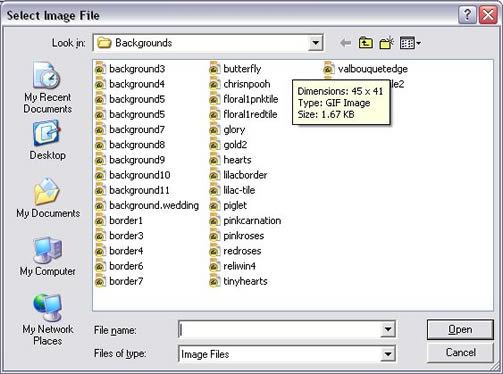Screen dimensions: 503x374
Task: Select the gold2 file
Action: tap(228, 144)
